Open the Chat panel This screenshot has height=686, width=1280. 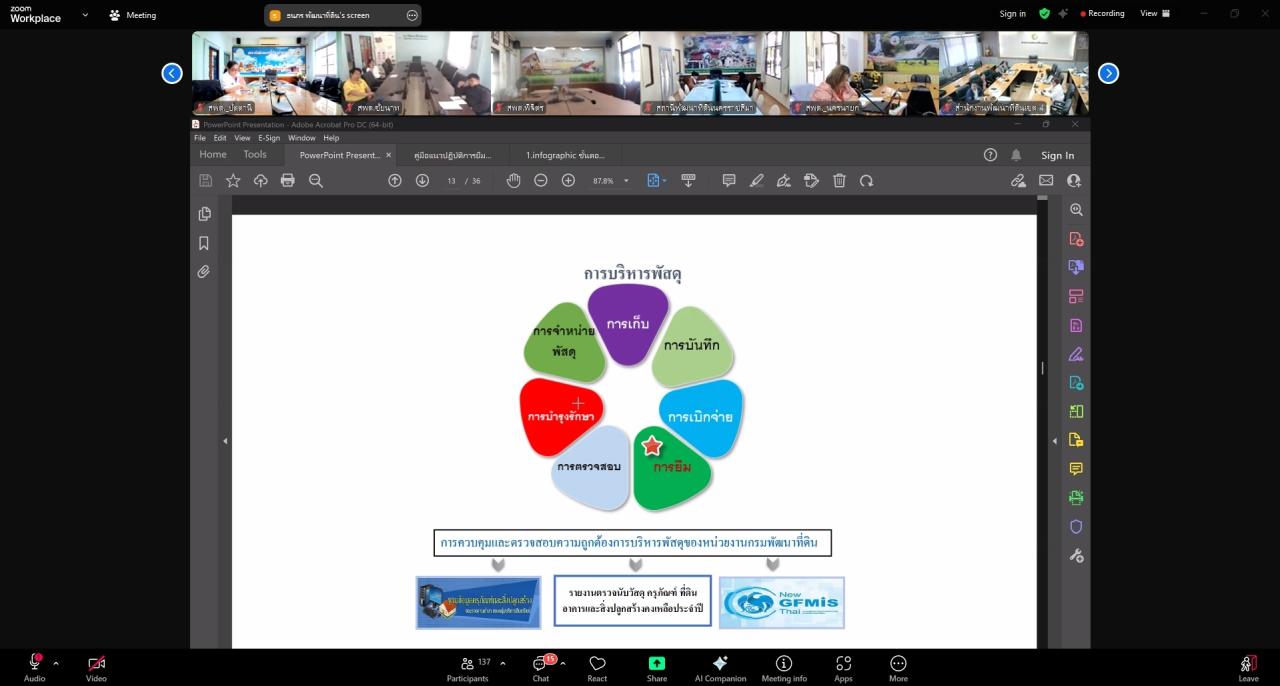point(541,667)
